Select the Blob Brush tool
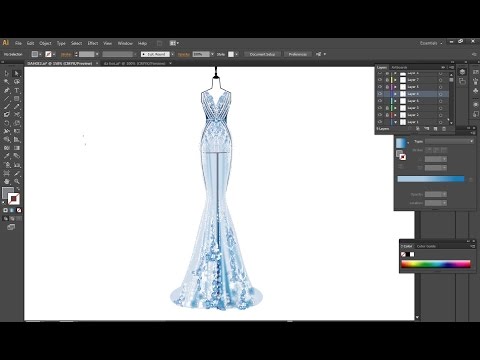 tap(7, 115)
